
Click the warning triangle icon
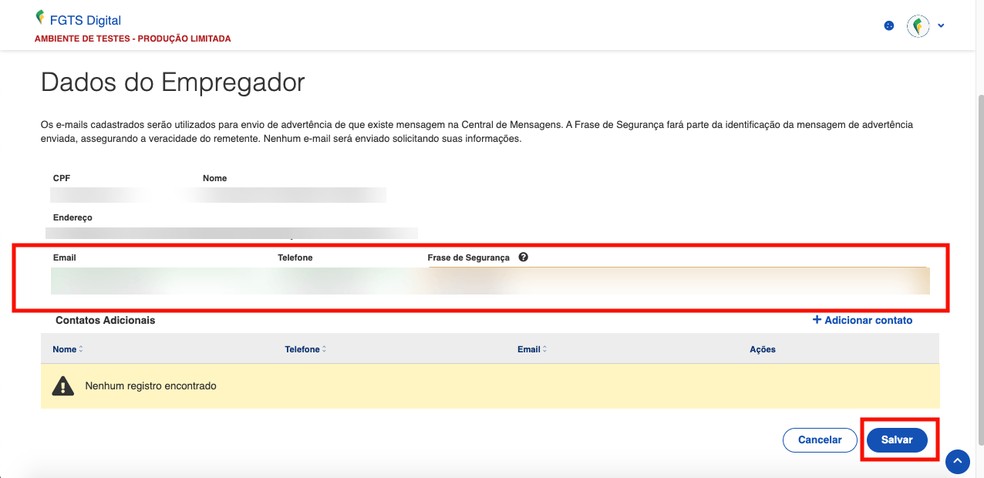(63, 386)
